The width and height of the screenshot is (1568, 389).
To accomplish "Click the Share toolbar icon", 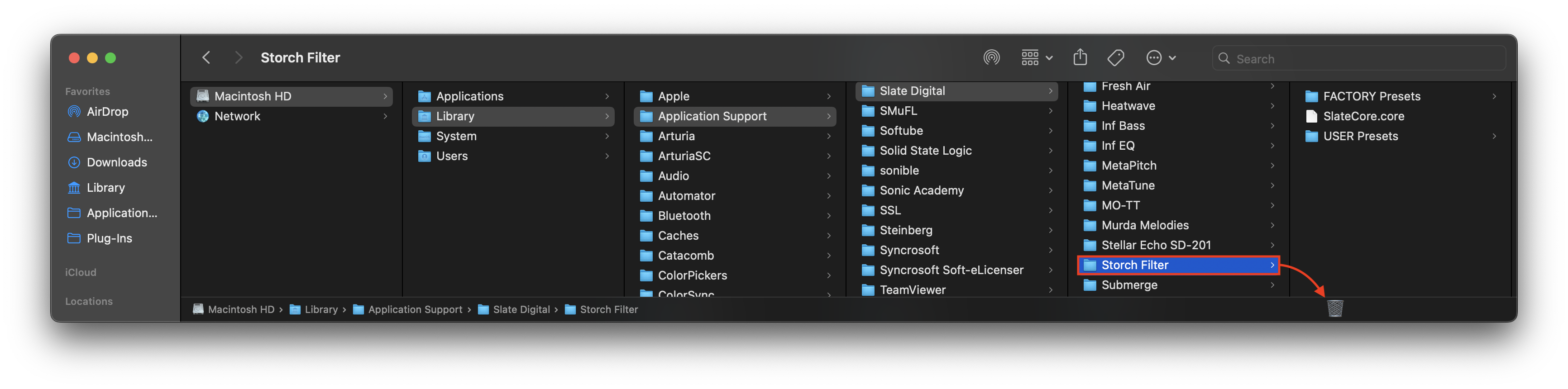I will pos(1080,57).
